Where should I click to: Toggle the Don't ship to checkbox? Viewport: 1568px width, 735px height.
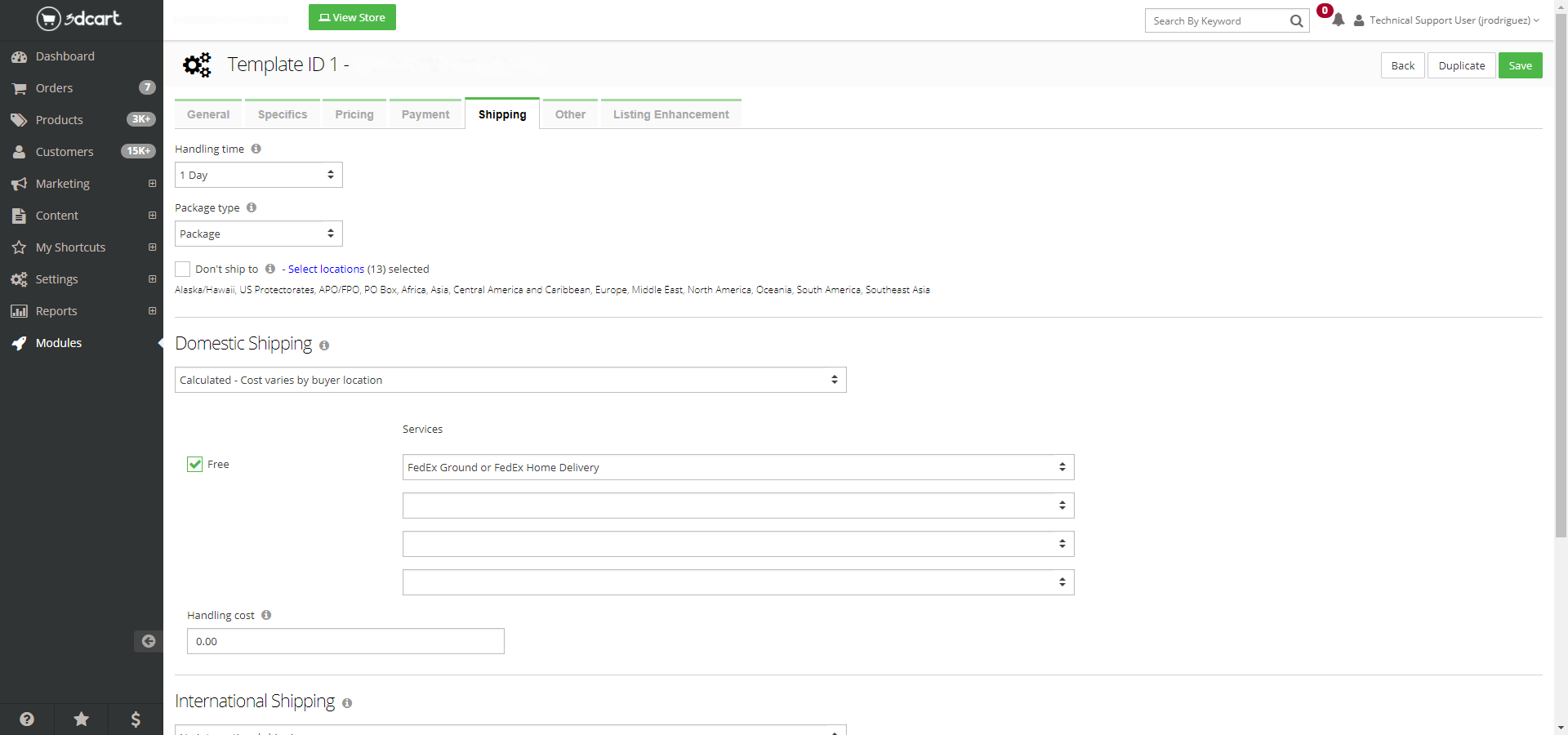[x=183, y=269]
